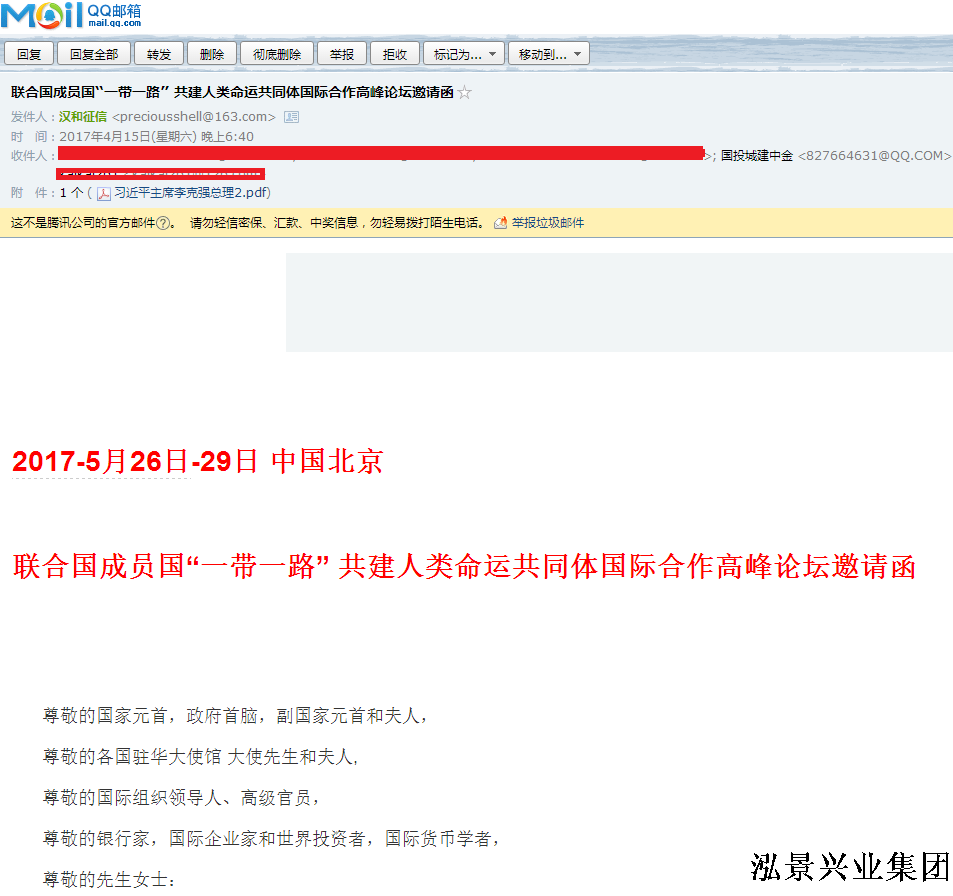Open the 标记为 (Mark as) dropdown

coord(462,54)
